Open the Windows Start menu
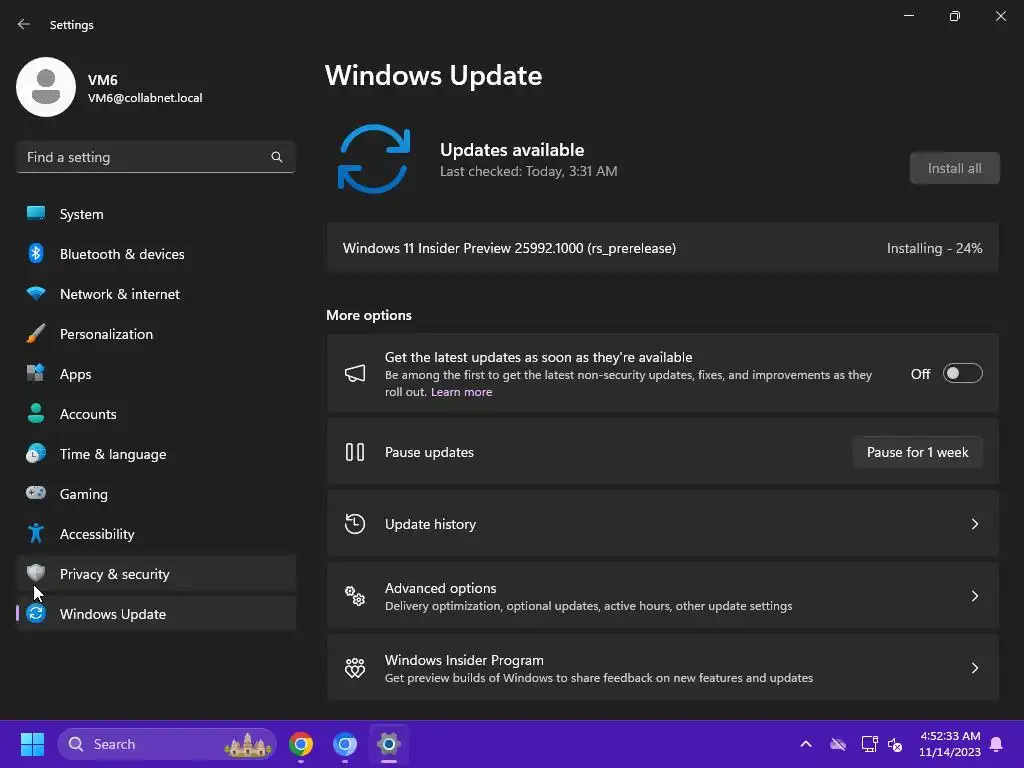The width and height of the screenshot is (1024, 768). click(32, 744)
